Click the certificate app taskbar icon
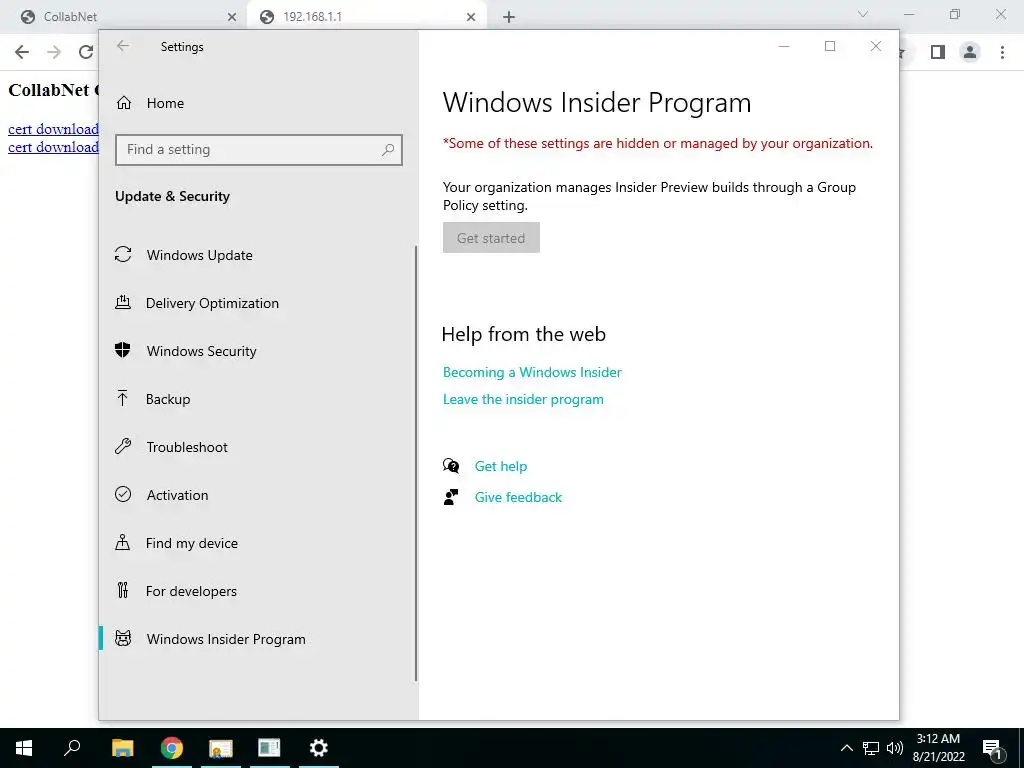The height and width of the screenshot is (768, 1024). (x=221, y=748)
